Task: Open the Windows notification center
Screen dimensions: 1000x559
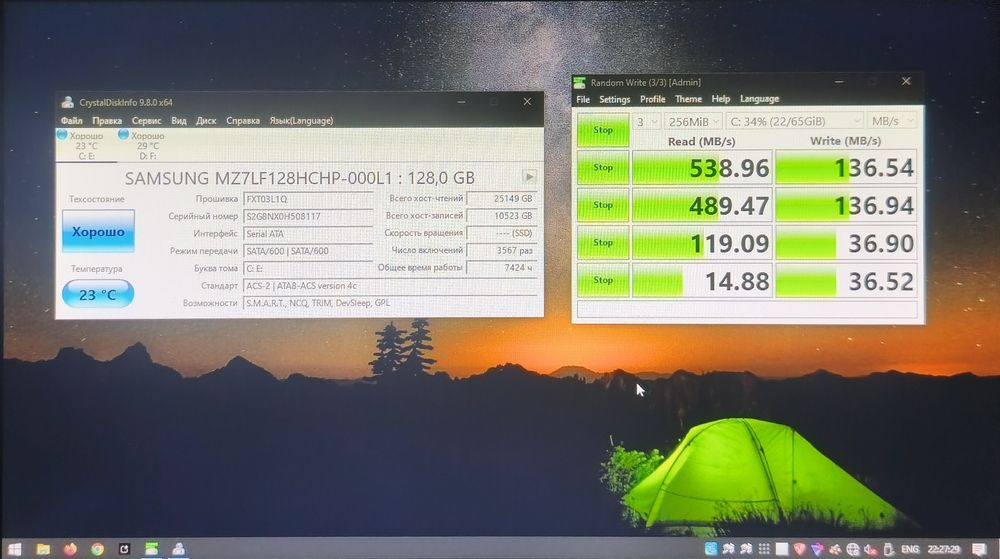Action: pos(980,549)
